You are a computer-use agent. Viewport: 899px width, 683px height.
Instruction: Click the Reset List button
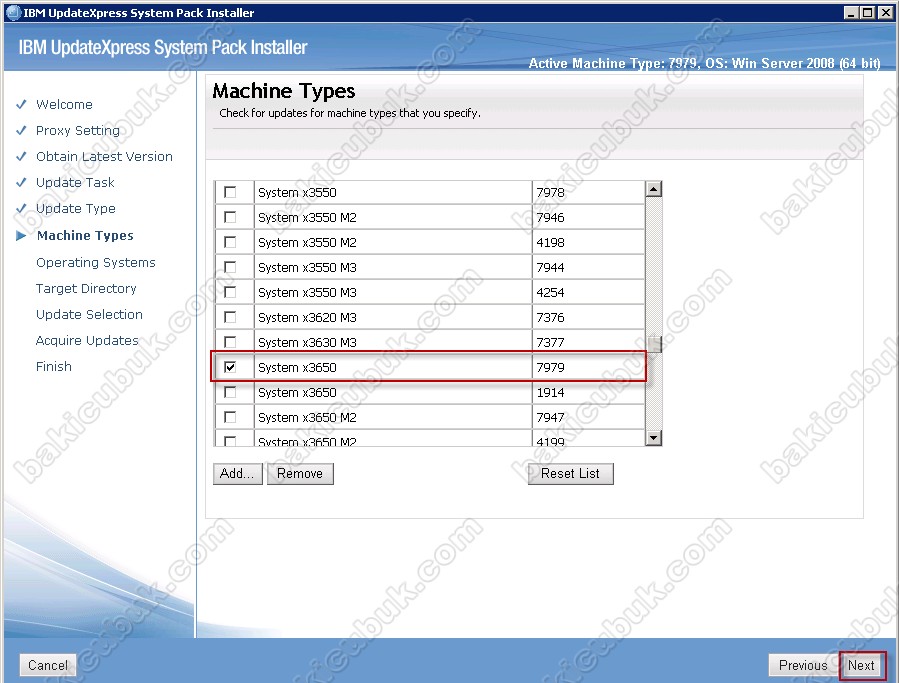click(570, 474)
